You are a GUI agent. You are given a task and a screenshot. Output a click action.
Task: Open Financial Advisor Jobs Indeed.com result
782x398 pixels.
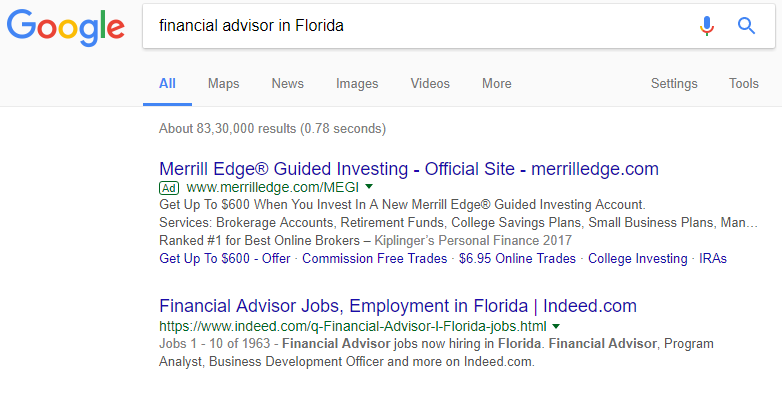click(397, 305)
